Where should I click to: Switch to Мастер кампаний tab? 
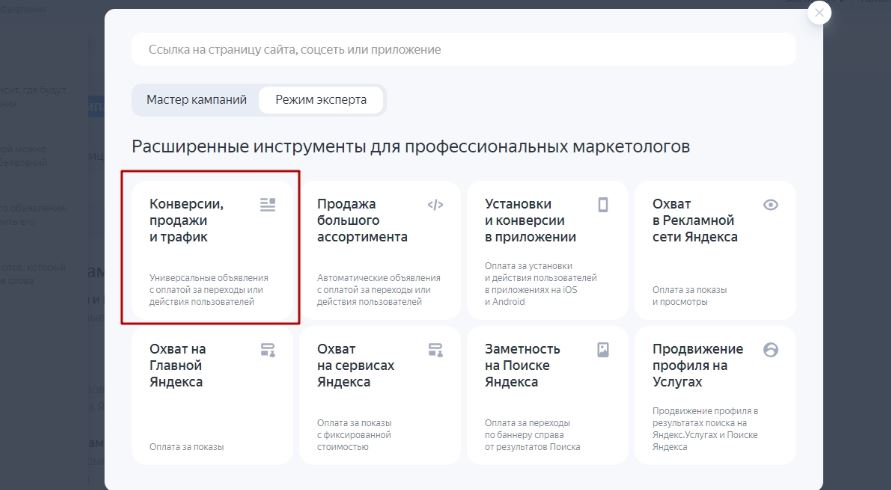pos(197,100)
